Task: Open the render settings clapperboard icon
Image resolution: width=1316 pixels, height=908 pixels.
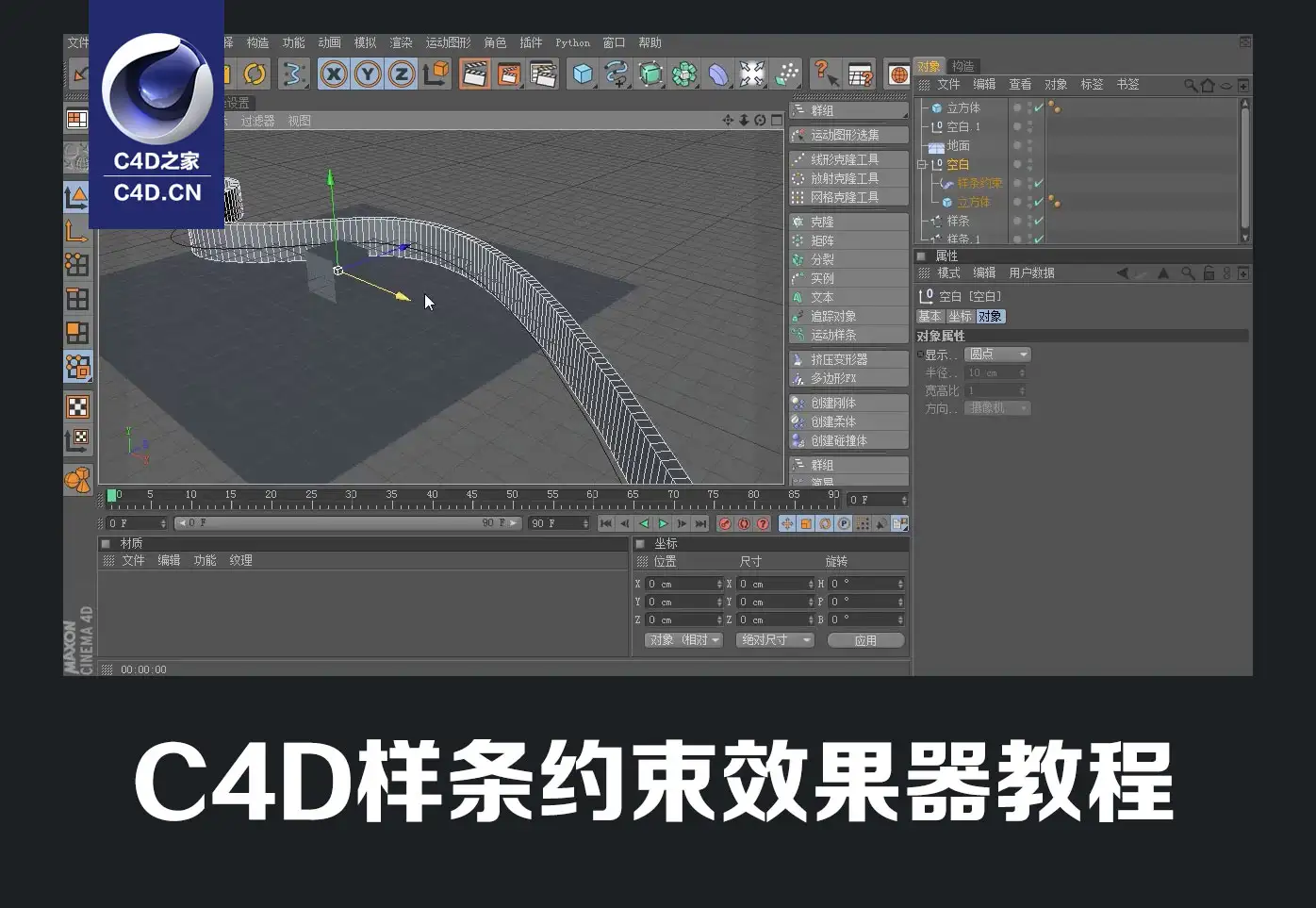Action: [x=544, y=74]
